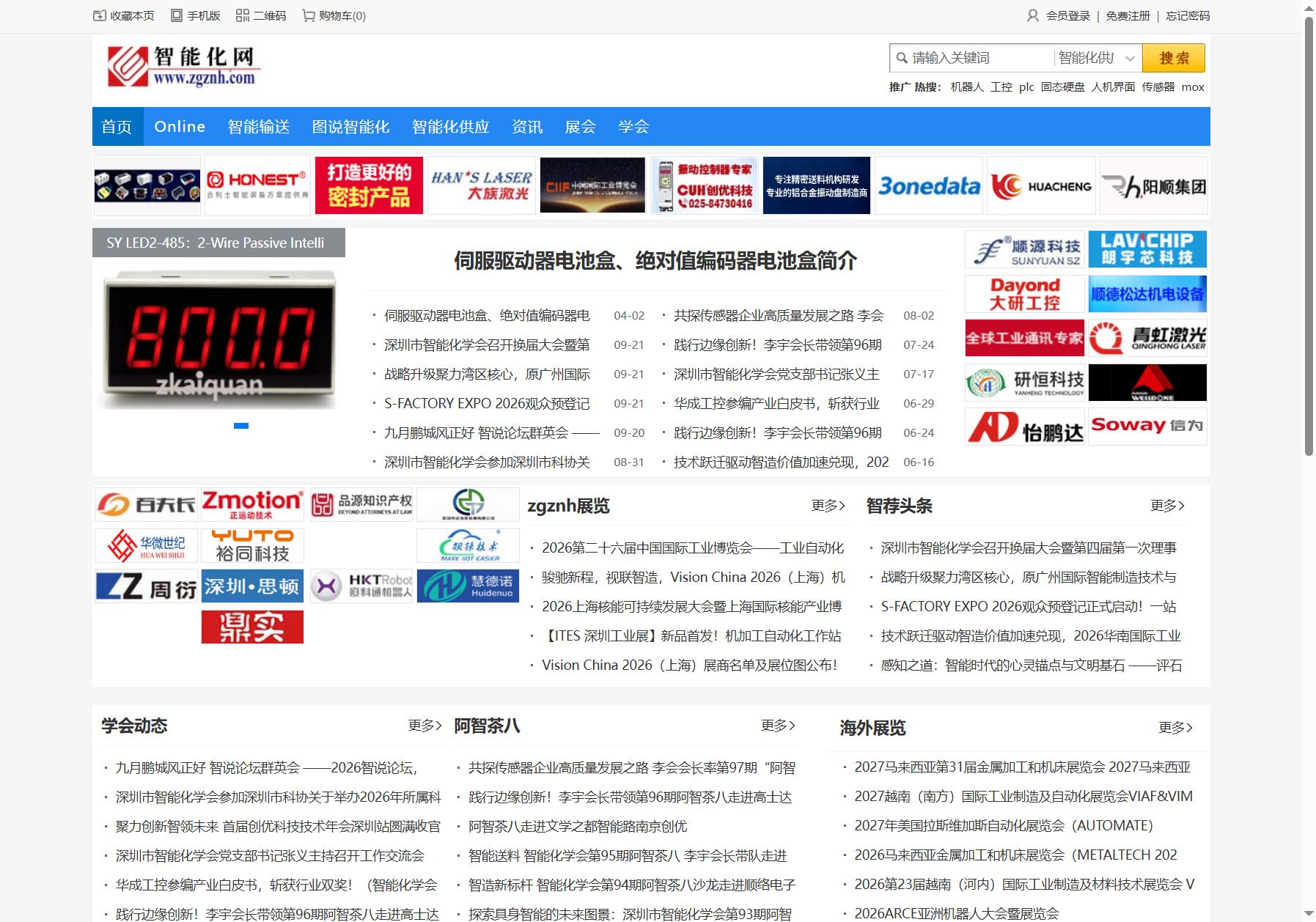Expand 更多 for 智荐头条
The height and width of the screenshot is (922, 1316).
(x=1167, y=505)
